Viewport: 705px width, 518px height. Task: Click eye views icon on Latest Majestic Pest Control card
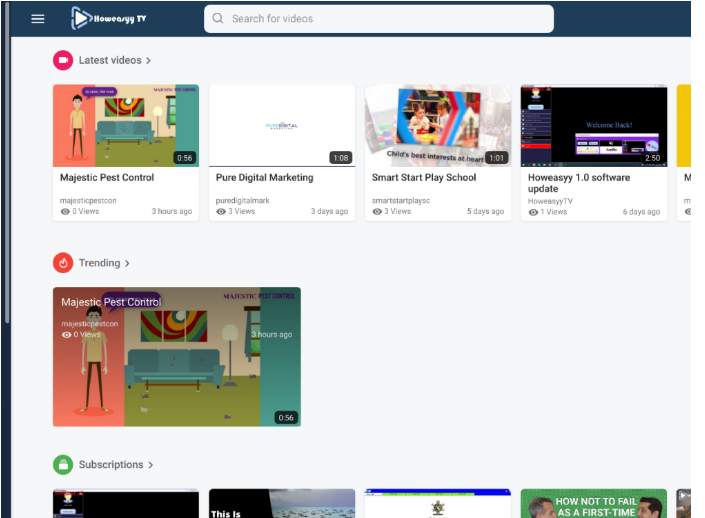65,211
